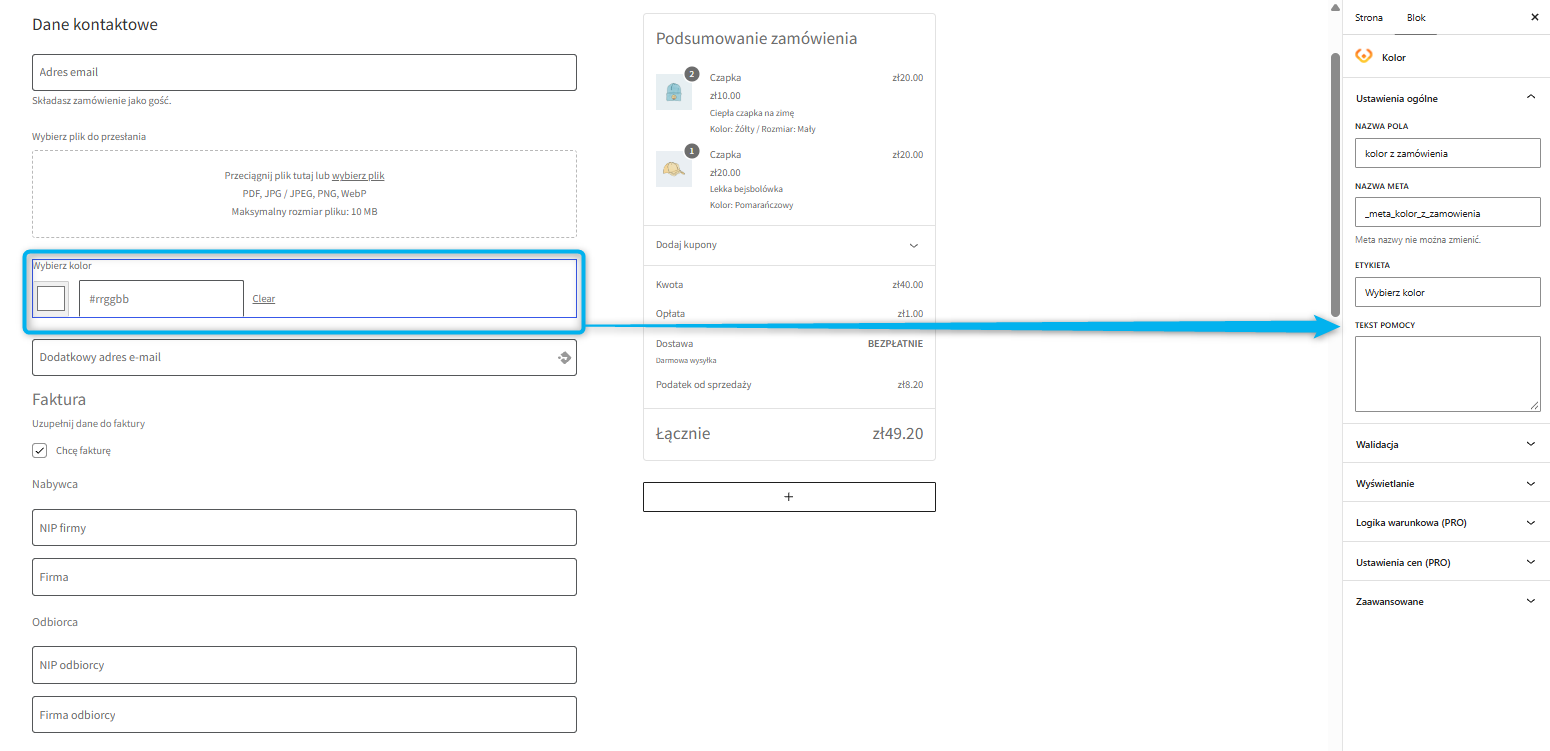Click the Kolor block icon in sidebar
The height and width of the screenshot is (751, 1550).
tap(1364, 57)
